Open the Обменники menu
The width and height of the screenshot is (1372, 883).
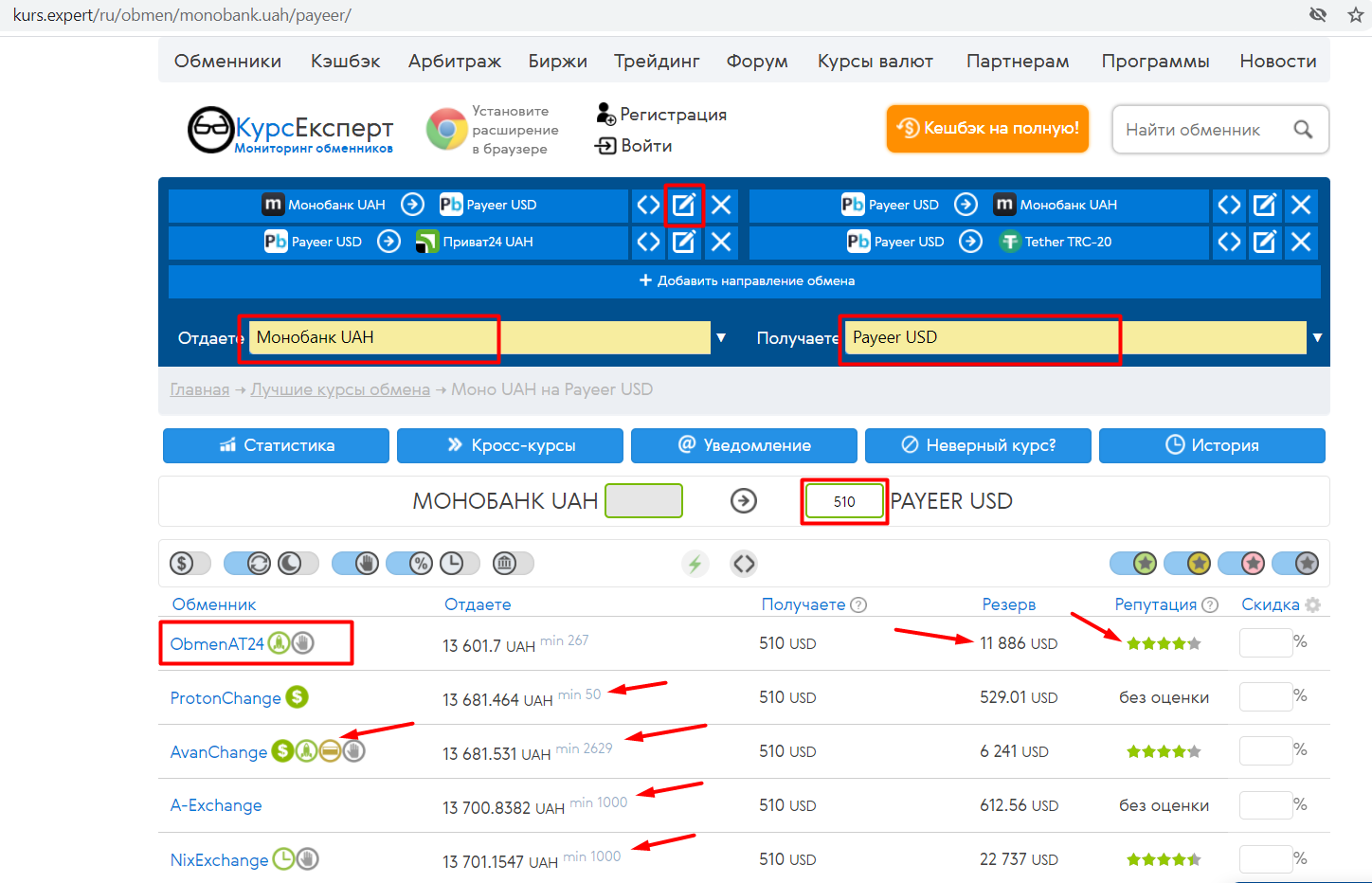point(227,61)
